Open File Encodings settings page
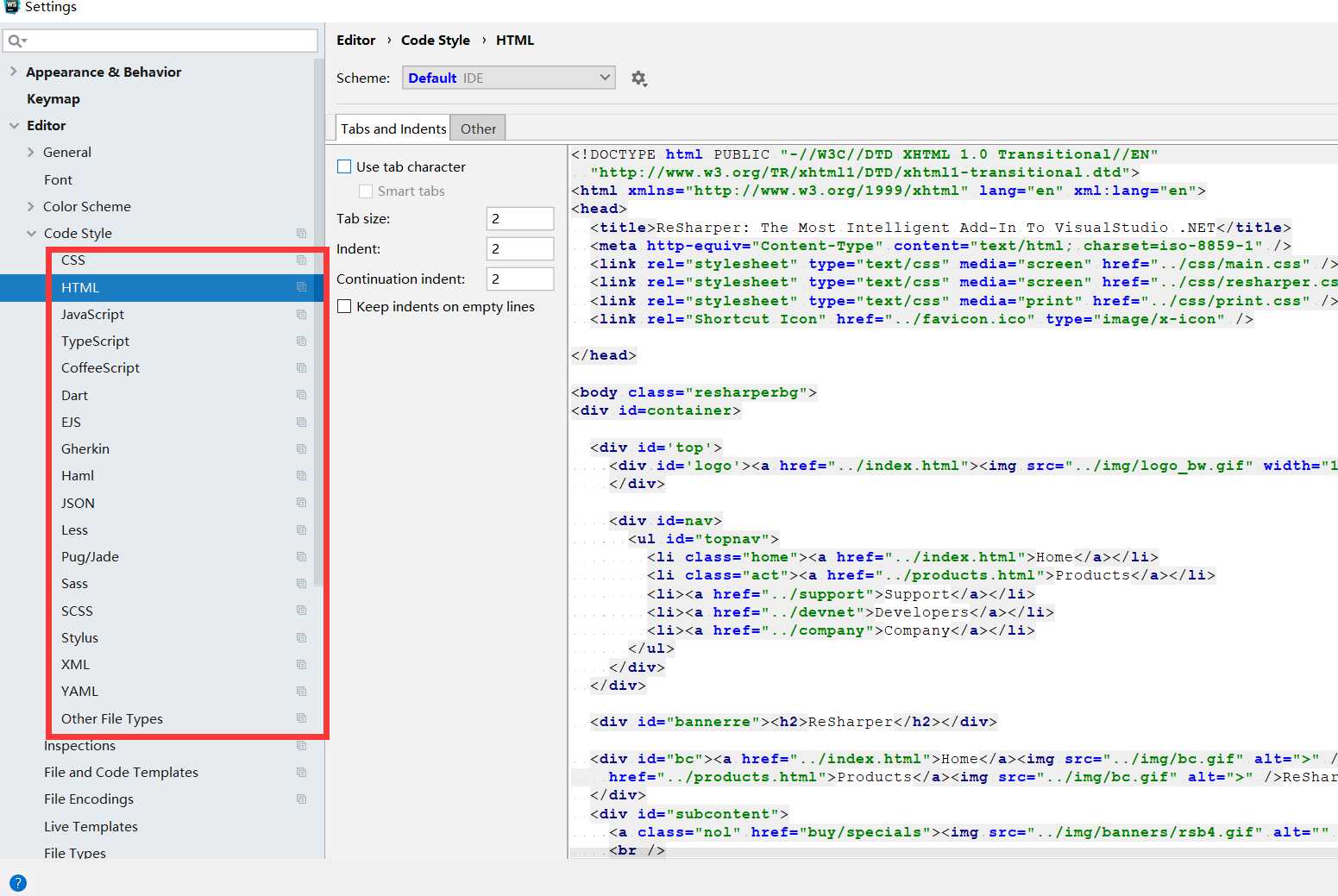Screen dimensions: 1338x896 point(89,799)
